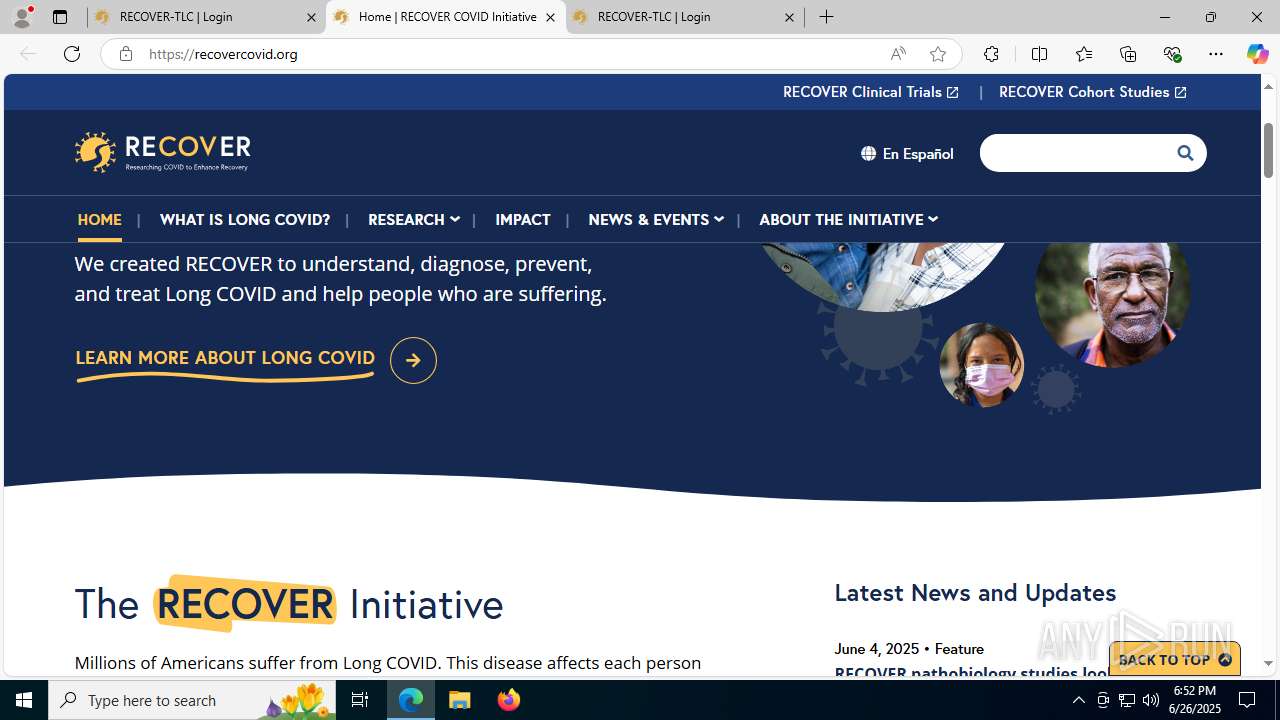This screenshot has width=1280, height=720.
Task: Click the masked girl photo
Action: [981, 365]
